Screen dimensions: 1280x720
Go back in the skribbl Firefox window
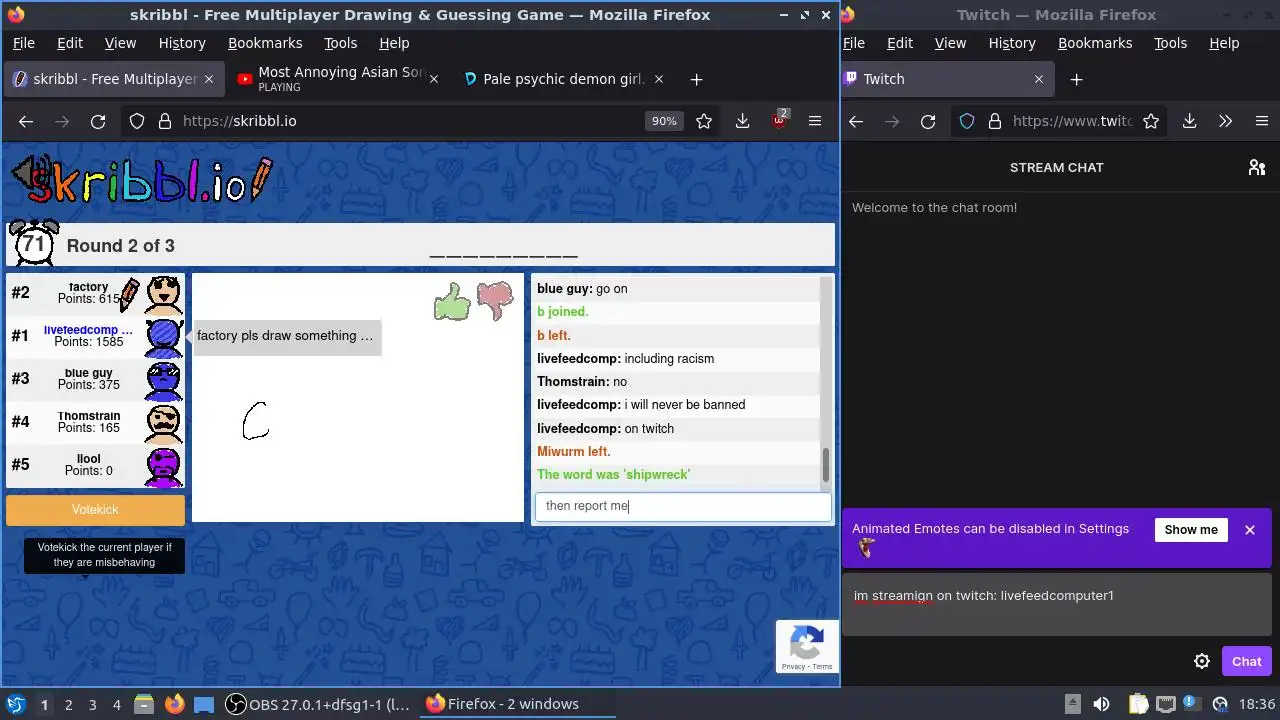26,121
